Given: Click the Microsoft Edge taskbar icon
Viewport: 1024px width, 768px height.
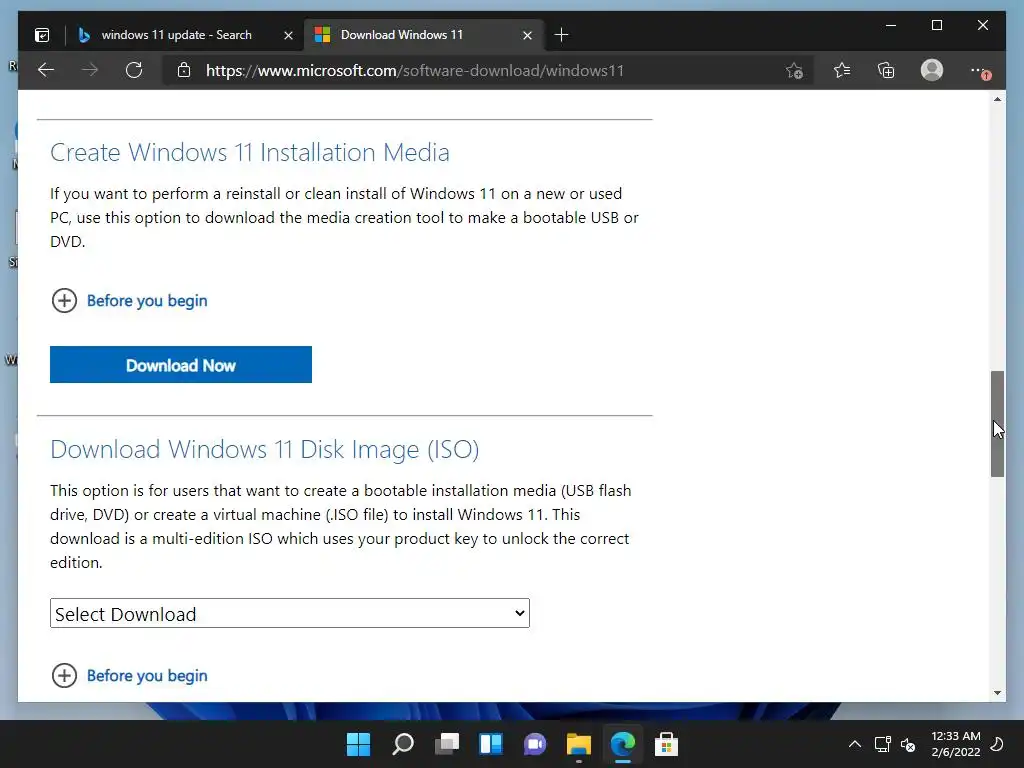Looking at the screenshot, I should pos(622,744).
